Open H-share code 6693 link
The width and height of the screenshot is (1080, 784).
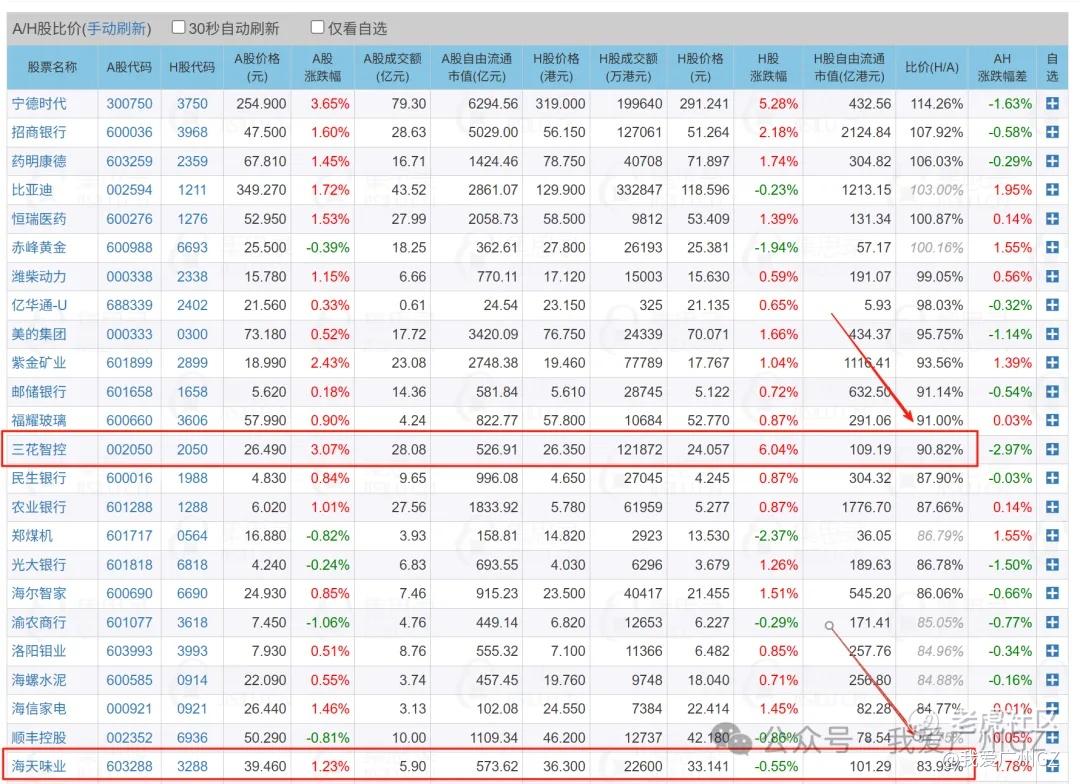(x=192, y=247)
